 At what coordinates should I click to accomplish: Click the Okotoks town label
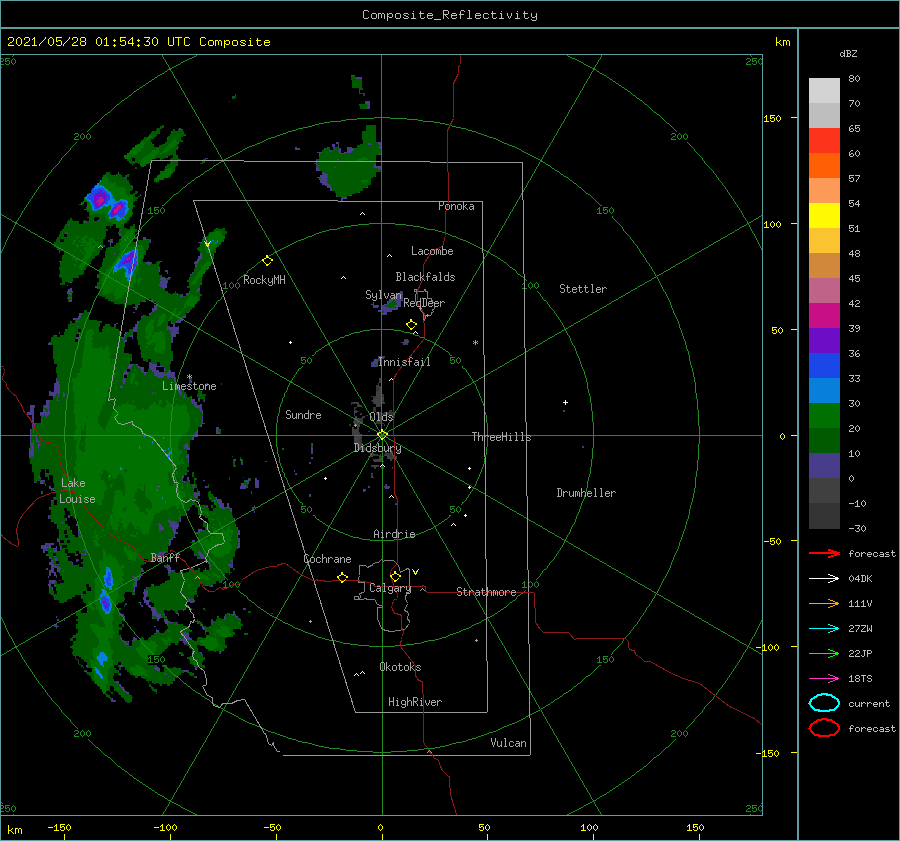[400, 666]
